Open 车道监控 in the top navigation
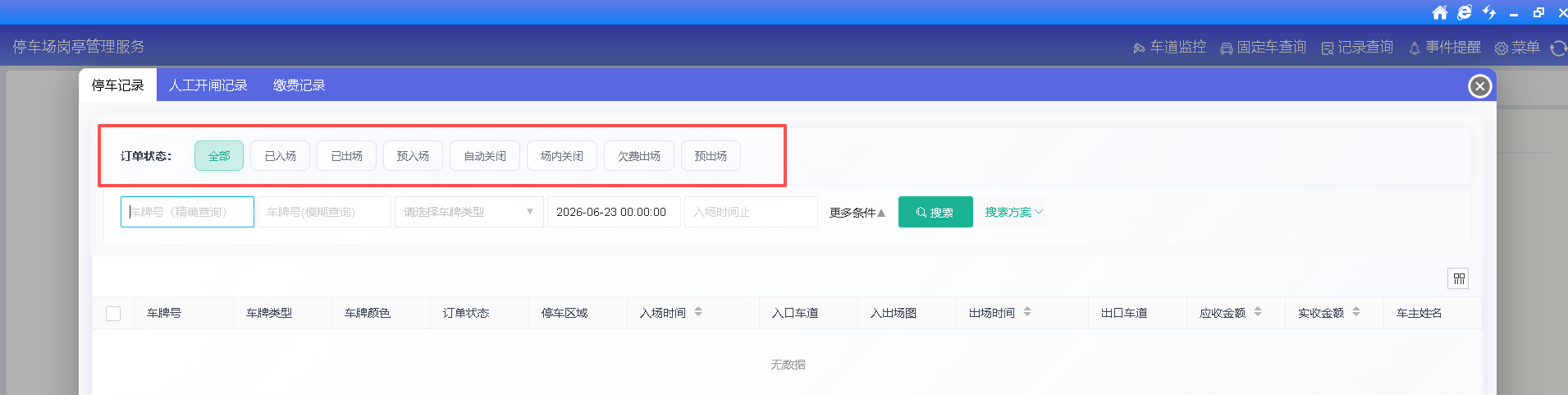The height and width of the screenshot is (395, 1568). 1169,48
